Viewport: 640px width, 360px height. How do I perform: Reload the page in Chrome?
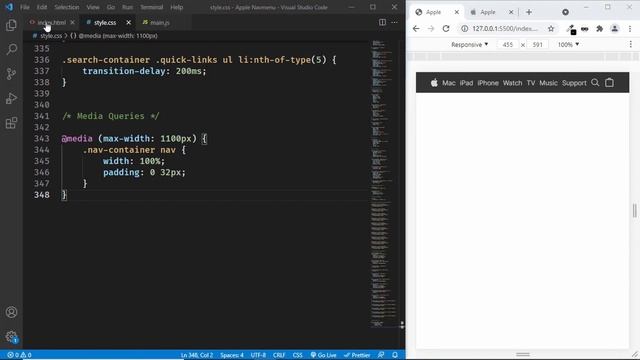point(446,29)
